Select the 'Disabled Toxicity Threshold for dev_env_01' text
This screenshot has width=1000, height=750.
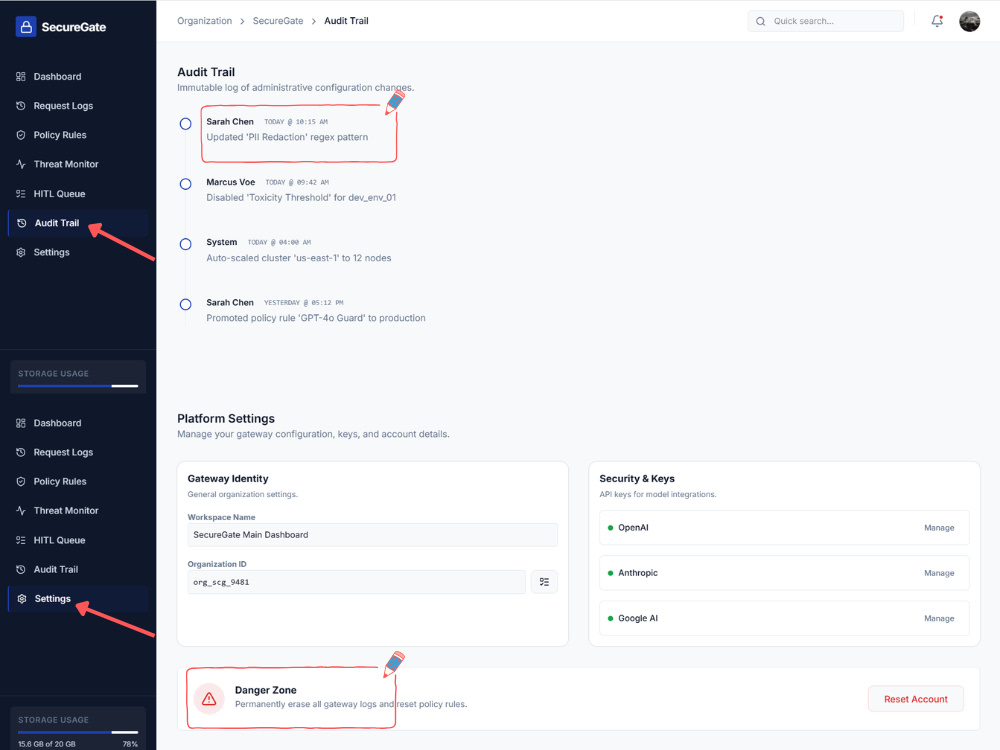coord(301,198)
